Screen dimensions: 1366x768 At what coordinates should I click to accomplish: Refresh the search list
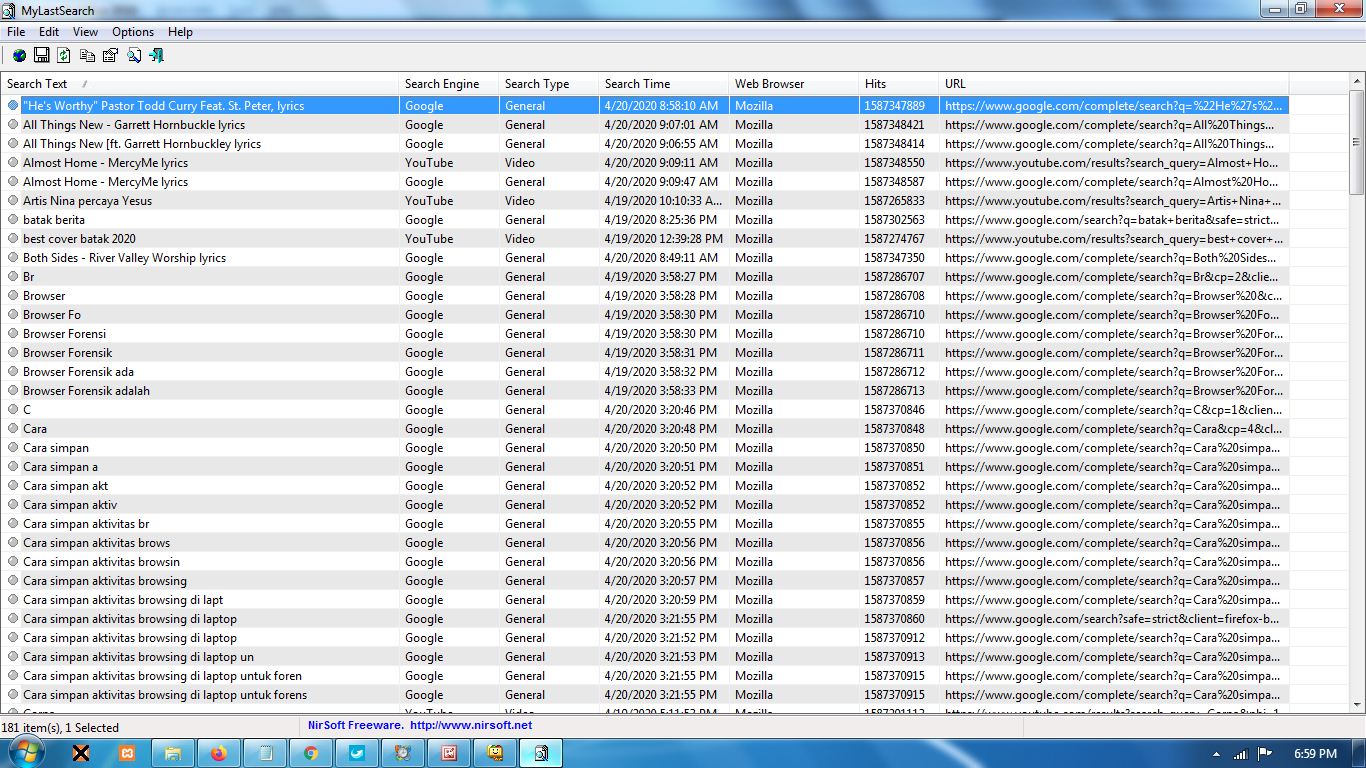click(x=64, y=56)
